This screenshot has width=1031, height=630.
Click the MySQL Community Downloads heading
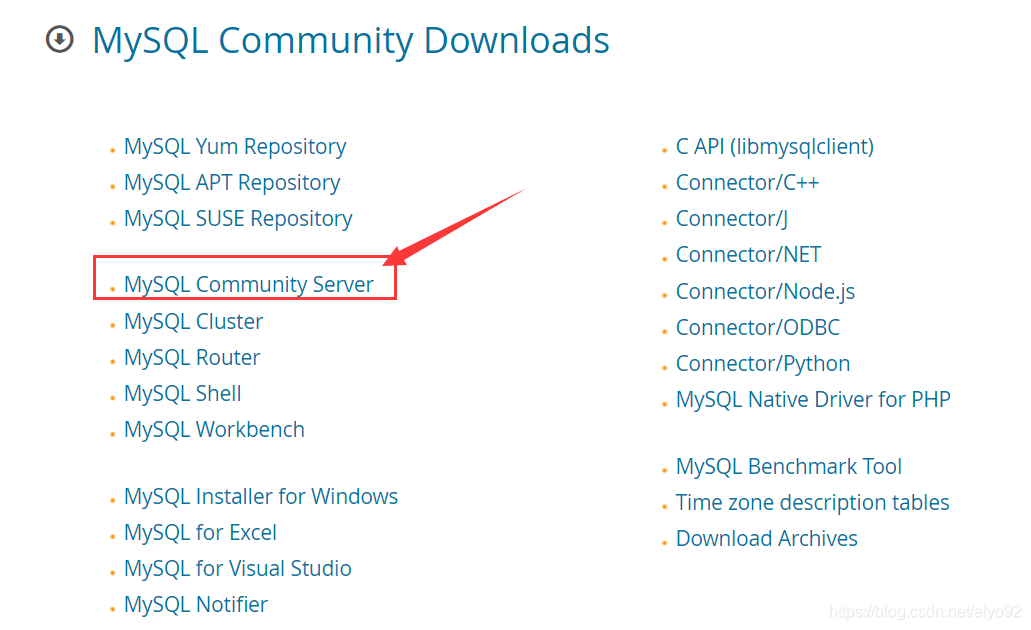350,41
